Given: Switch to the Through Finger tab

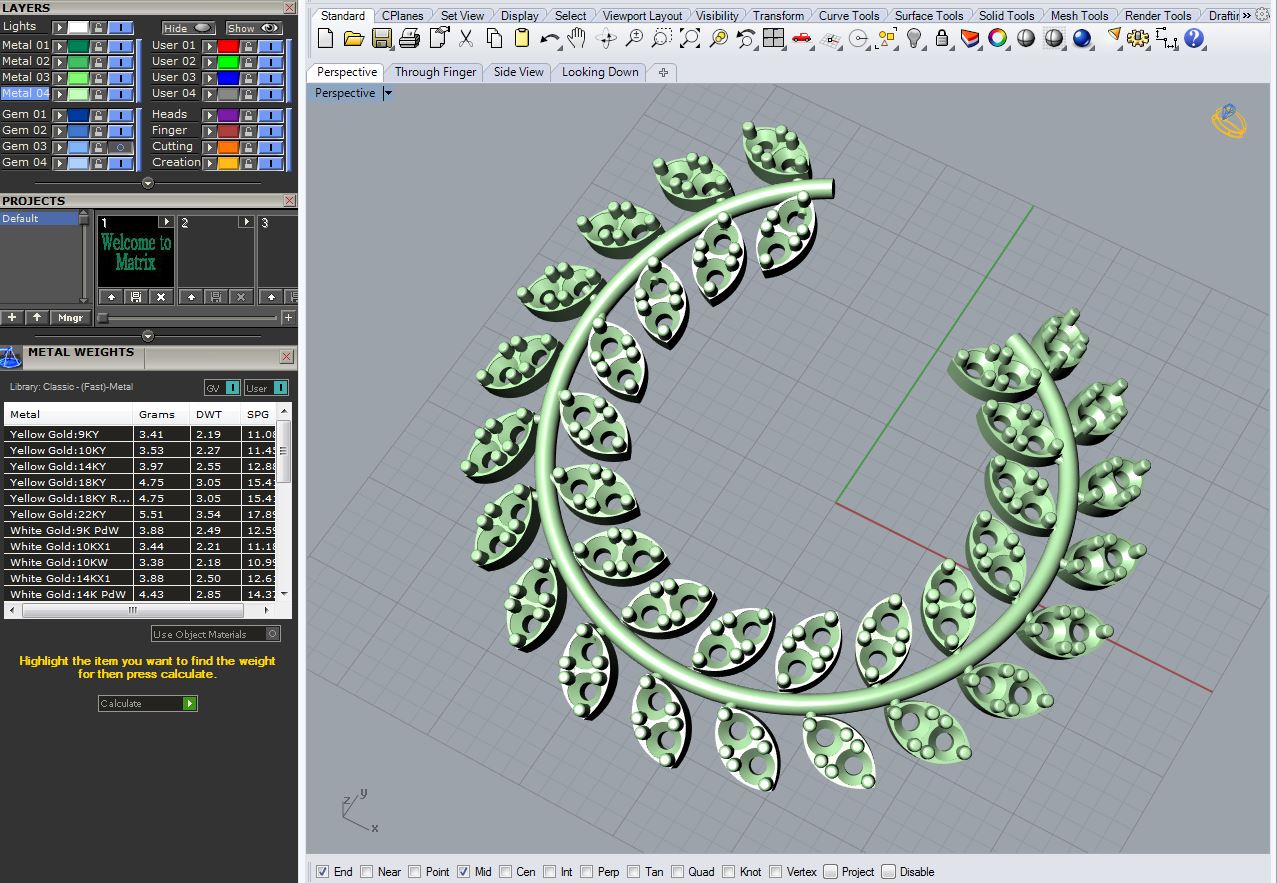Looking at the screenshot, I should tap(435, 72).
